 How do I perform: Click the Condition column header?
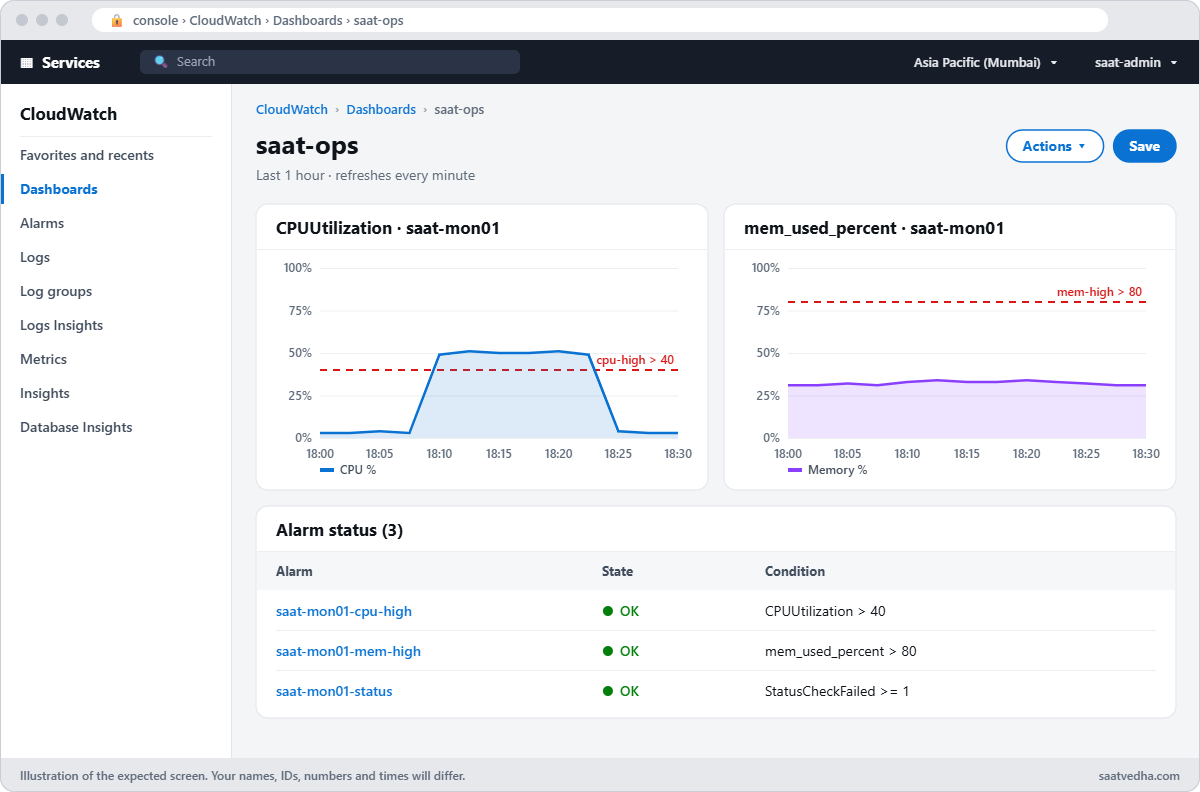(x=795, y=571)
